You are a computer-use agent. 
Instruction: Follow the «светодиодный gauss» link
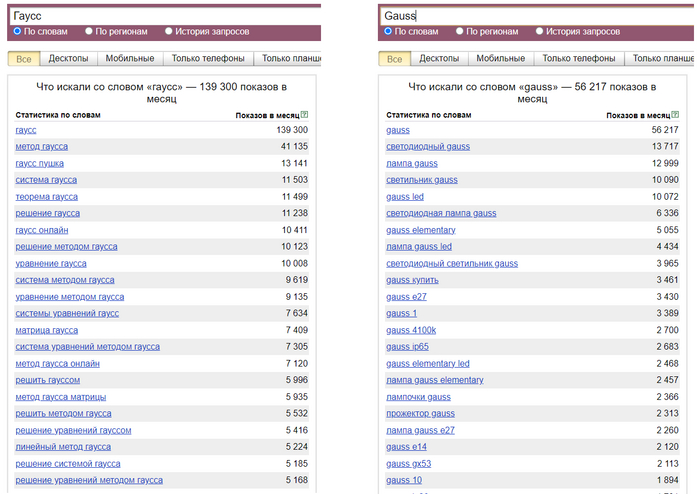tap(427, 147)
